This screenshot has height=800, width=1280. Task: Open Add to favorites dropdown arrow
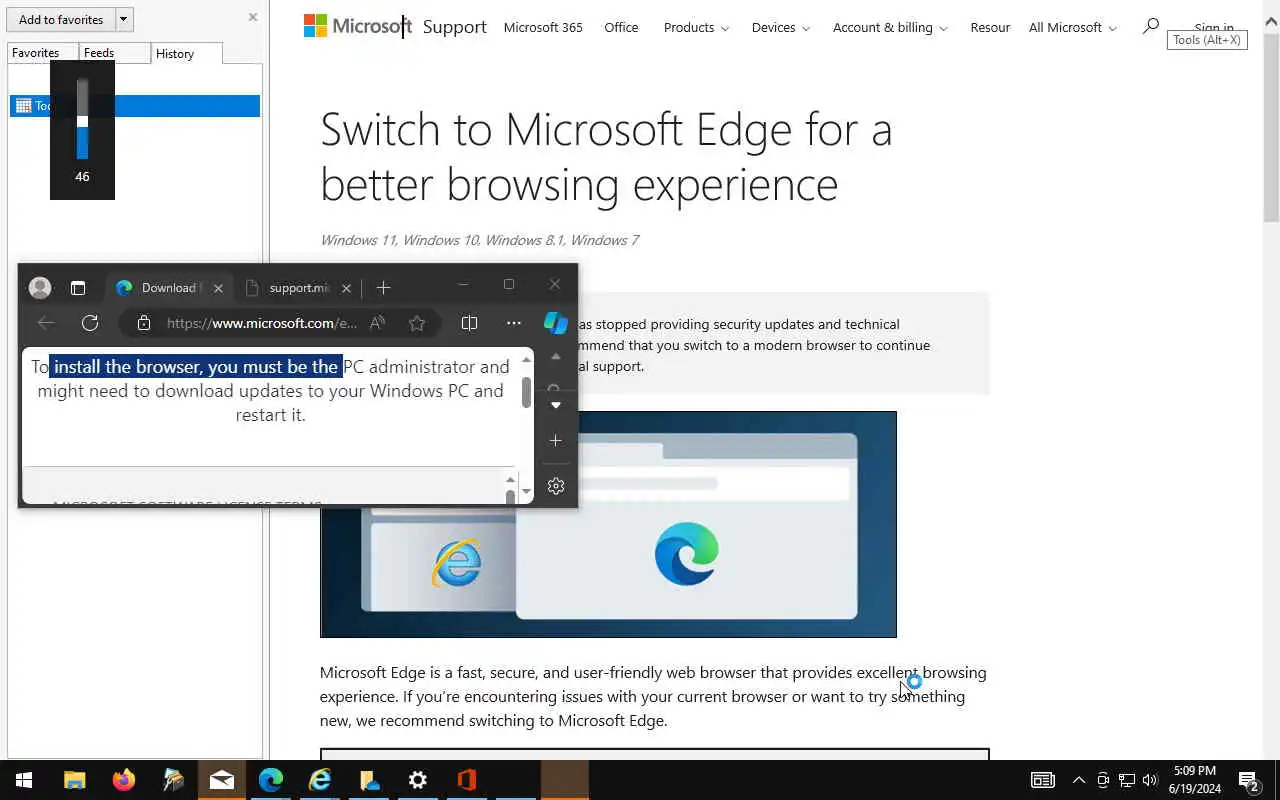123,19
